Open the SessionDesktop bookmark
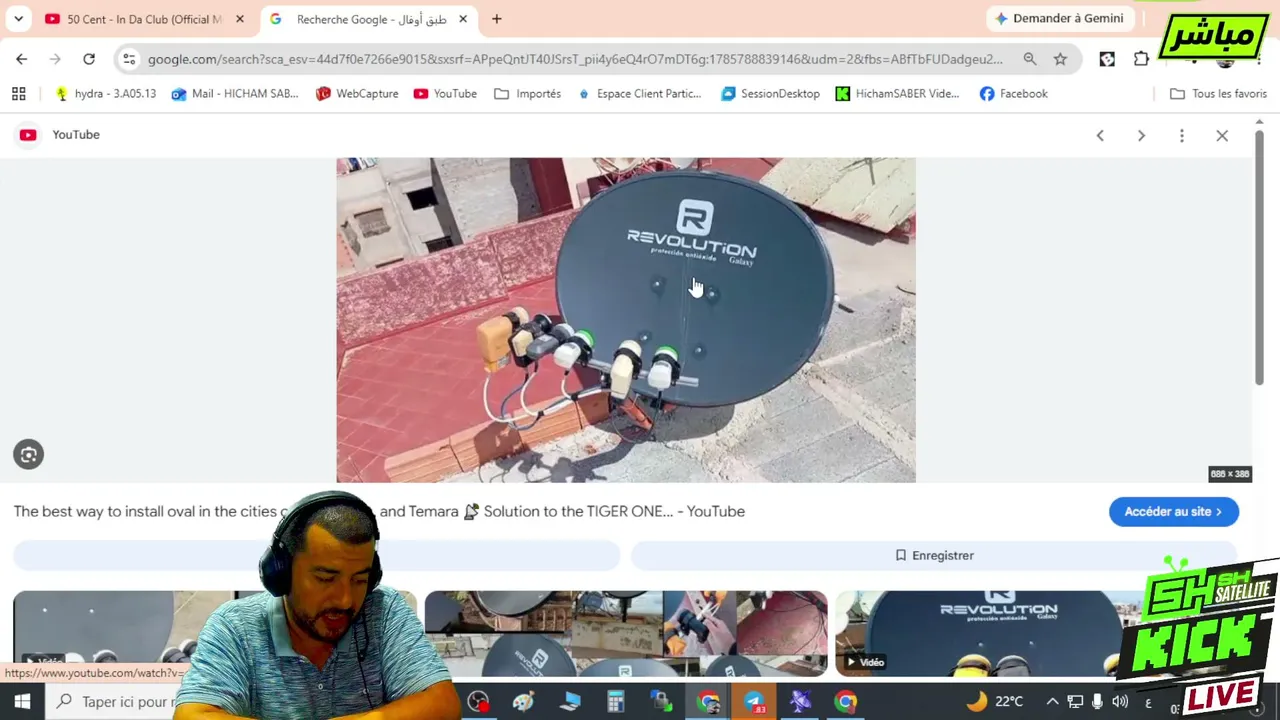Screen dimensions: 1280x720 [x=770, y=94]
